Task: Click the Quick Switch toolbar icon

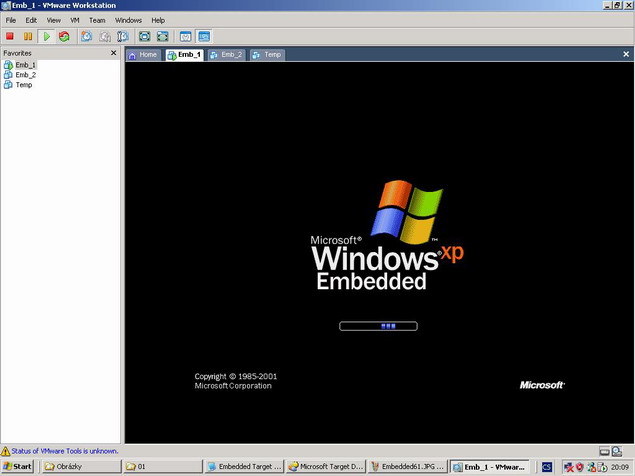Action: [x=162, y=36]
